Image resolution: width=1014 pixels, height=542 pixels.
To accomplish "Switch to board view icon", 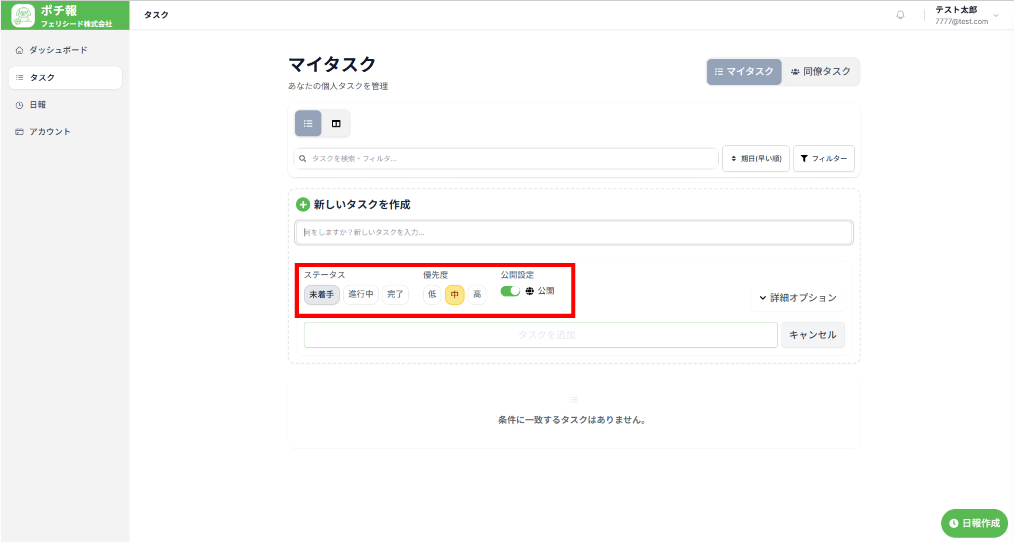I will click(336, 123).
